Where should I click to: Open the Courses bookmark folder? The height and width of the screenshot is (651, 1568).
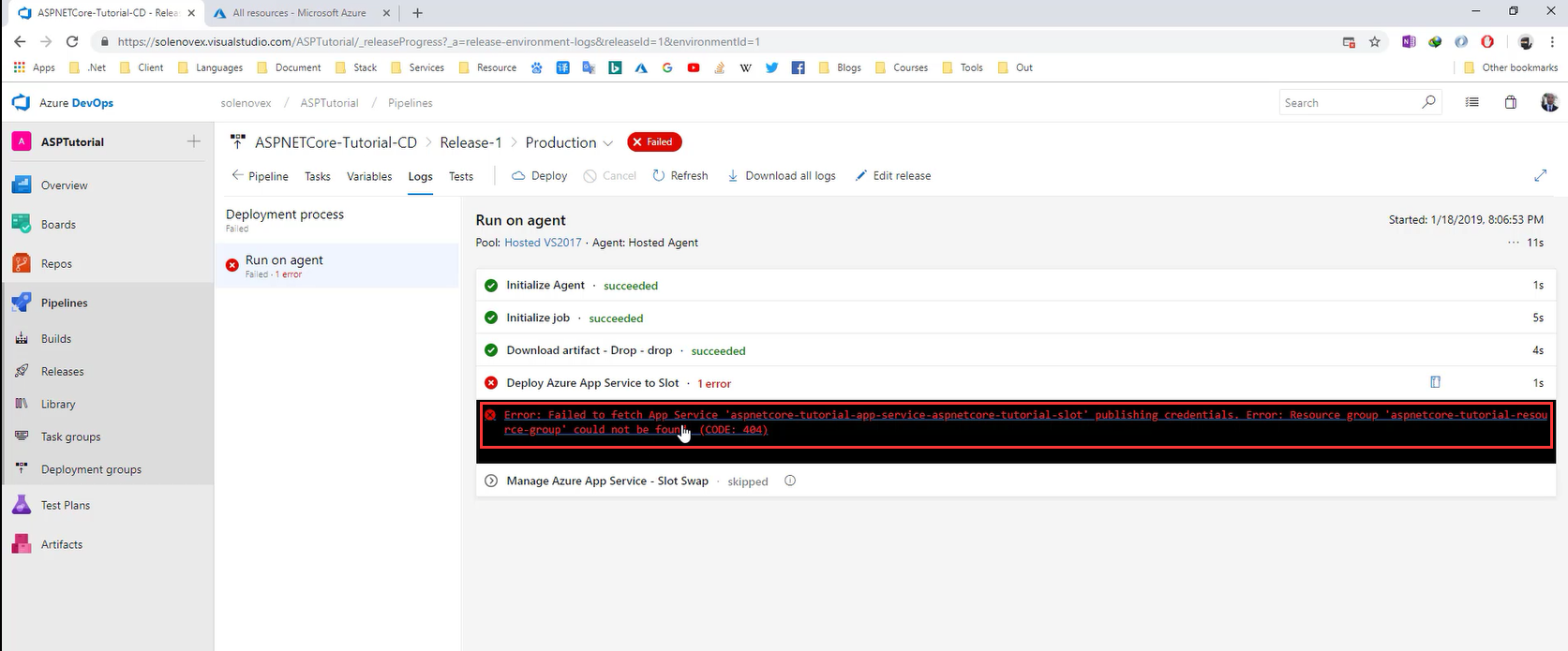[901, 67]
